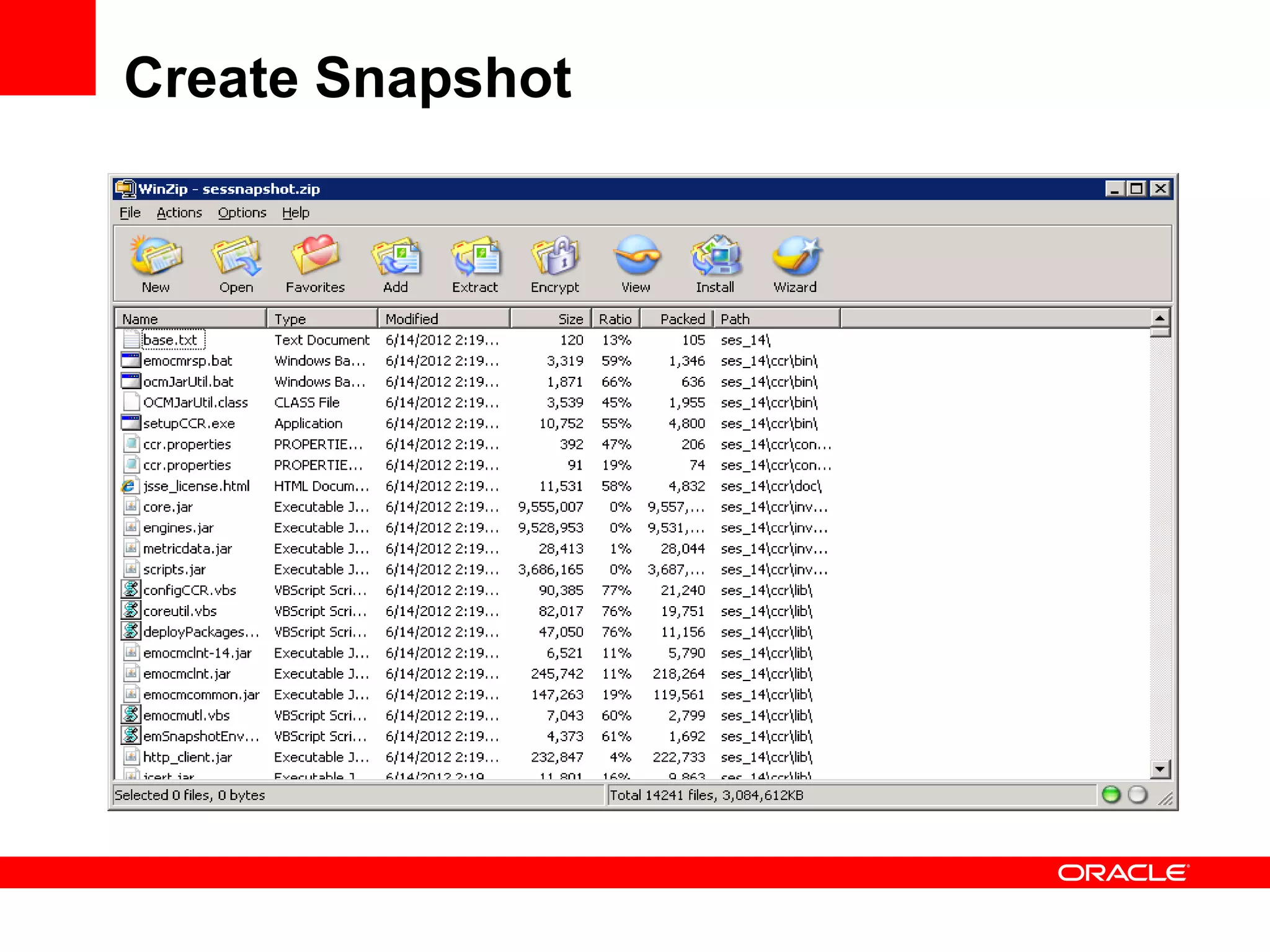Select the coreutil.vbs script icon

point(130,610)
